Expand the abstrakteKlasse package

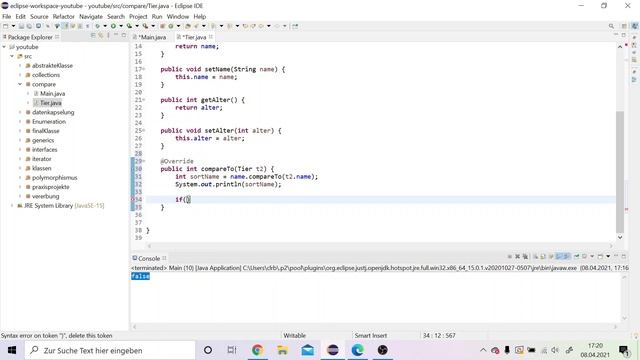(20, 66)
